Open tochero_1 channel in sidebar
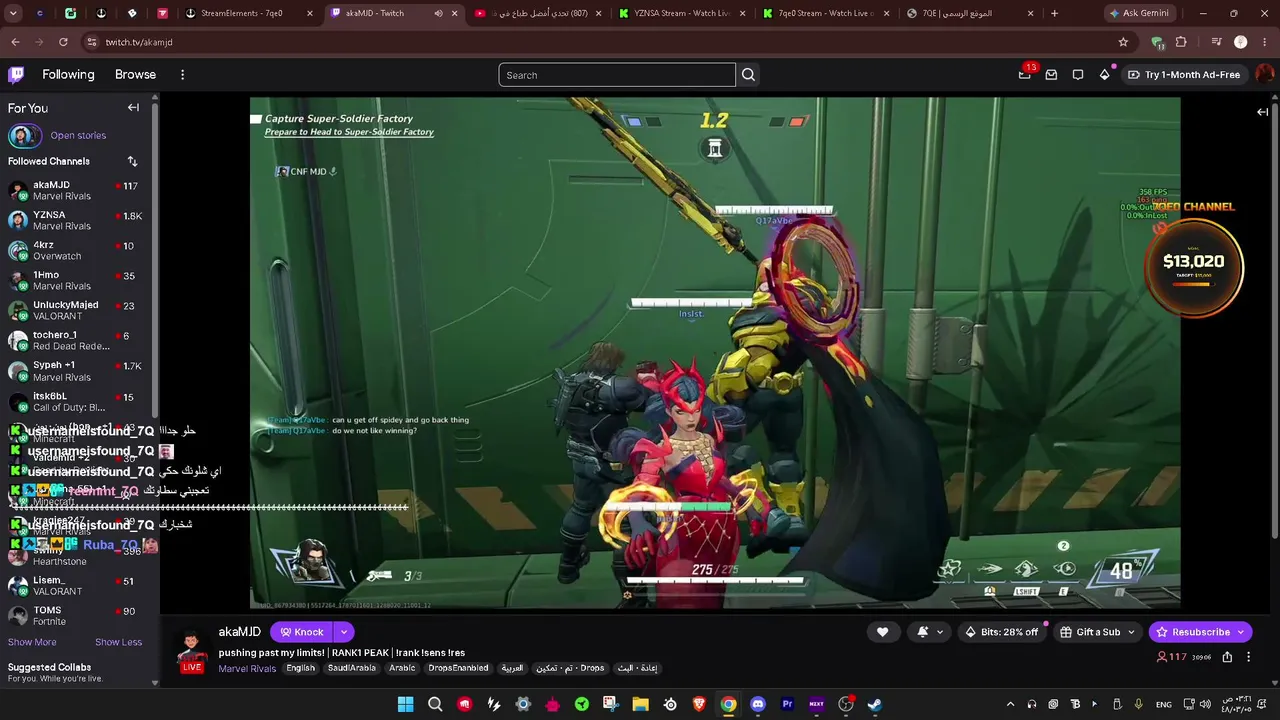The image size is (1280, 720). click(x=78, y=340)
